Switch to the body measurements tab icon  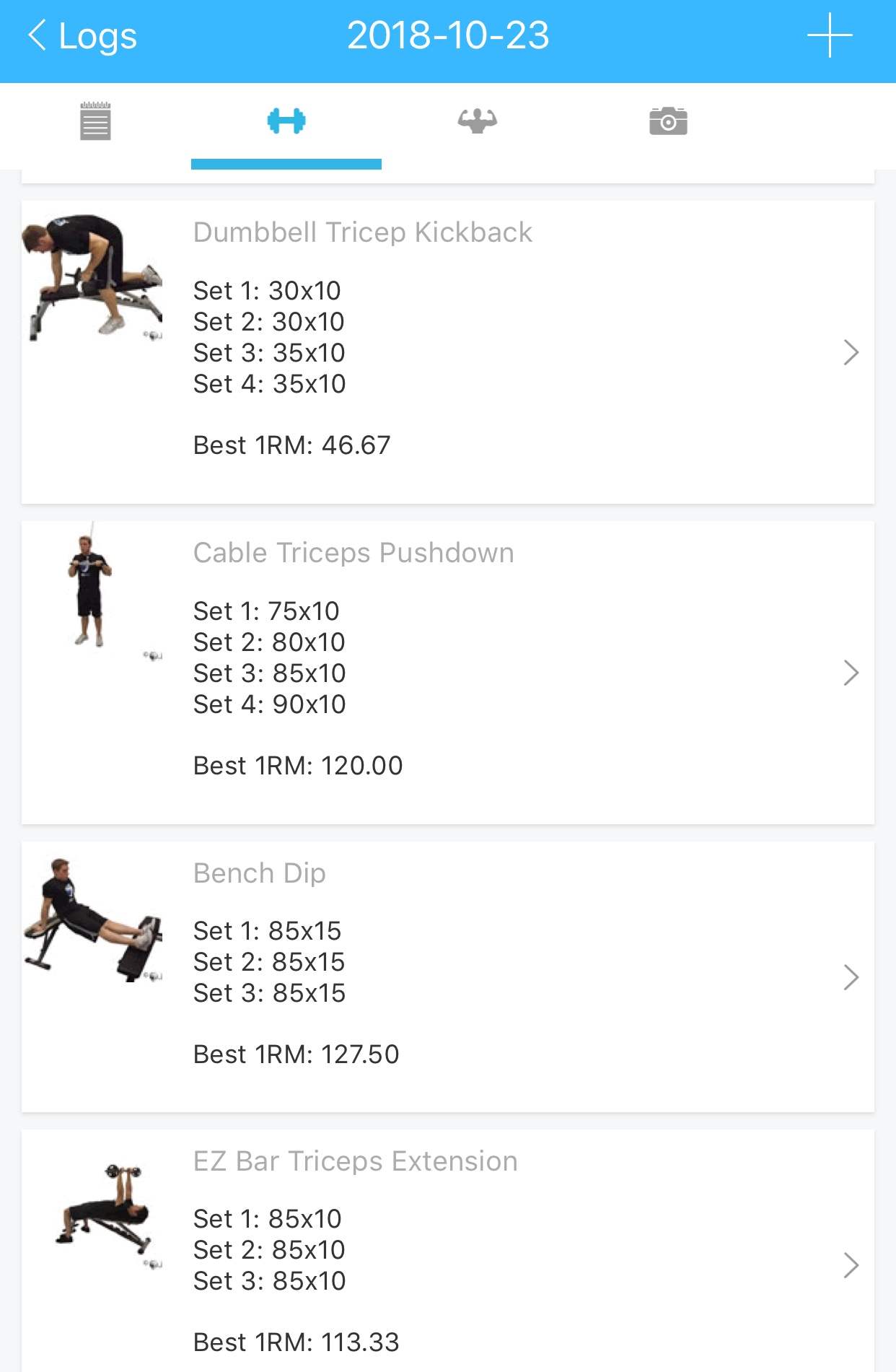[x=477, y=121]
